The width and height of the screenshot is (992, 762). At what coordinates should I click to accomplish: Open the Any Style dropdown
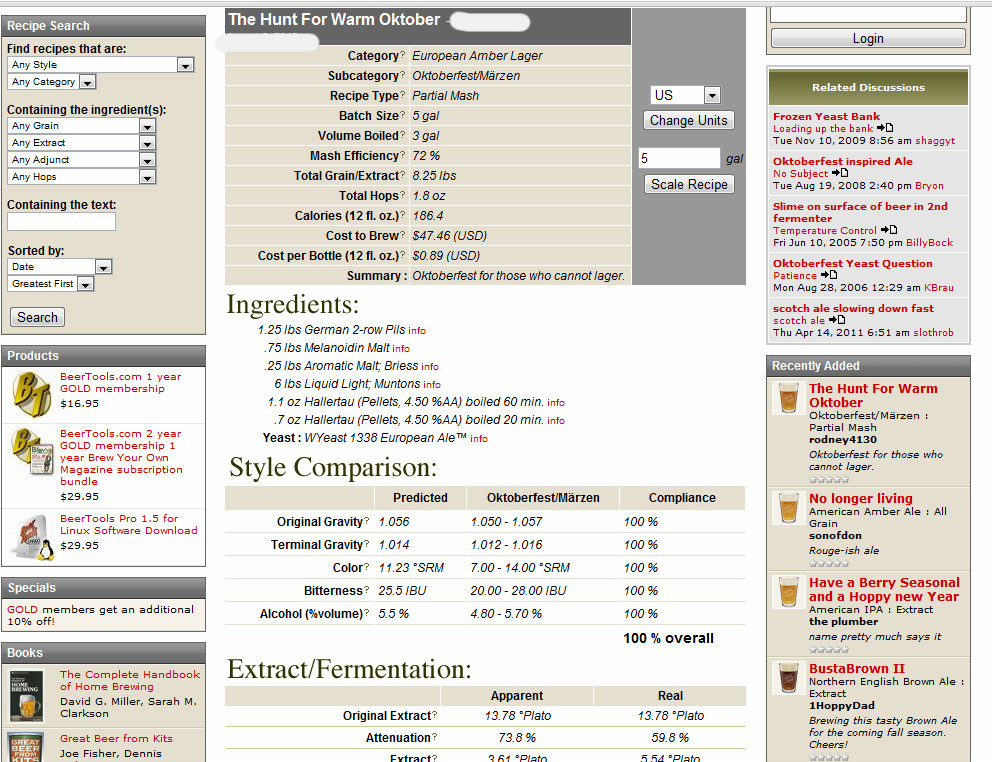point(185,65)
